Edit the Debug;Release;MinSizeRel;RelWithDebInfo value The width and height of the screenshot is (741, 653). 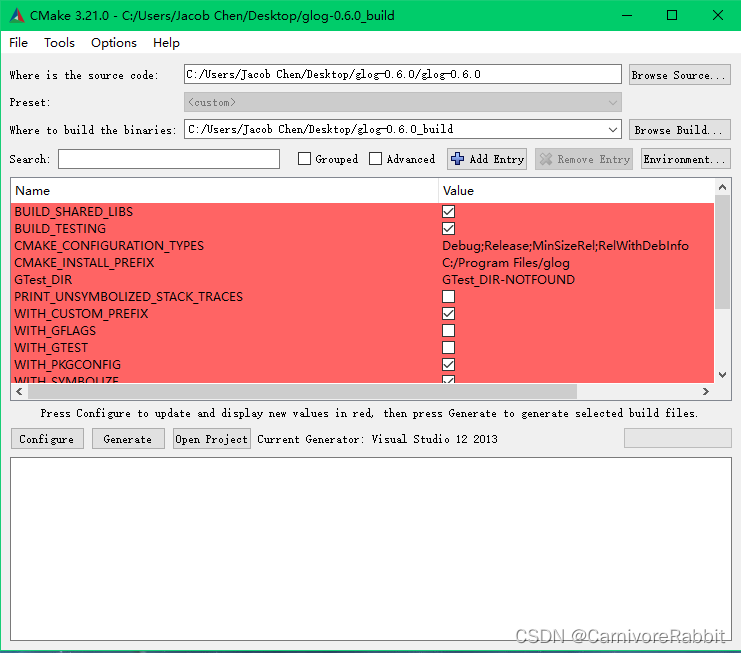pos(565,246)
